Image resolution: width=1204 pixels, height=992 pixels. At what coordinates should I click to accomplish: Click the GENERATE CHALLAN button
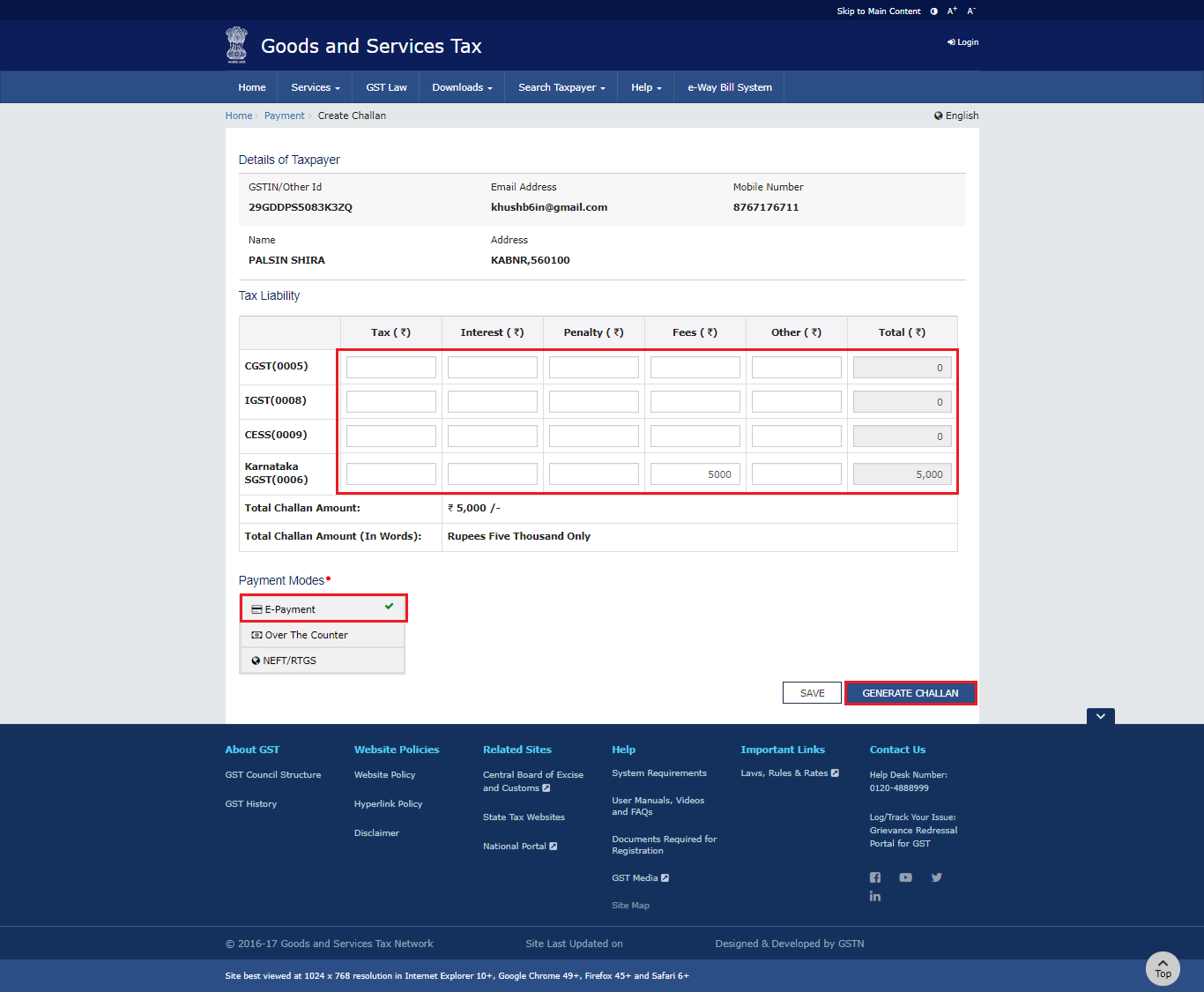click(910, 692)
